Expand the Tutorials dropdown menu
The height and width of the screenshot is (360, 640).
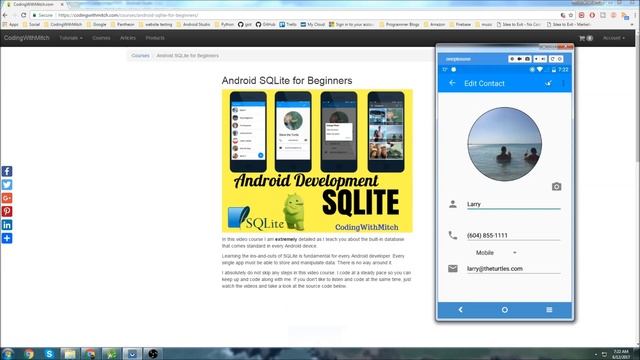click(71, 38)
